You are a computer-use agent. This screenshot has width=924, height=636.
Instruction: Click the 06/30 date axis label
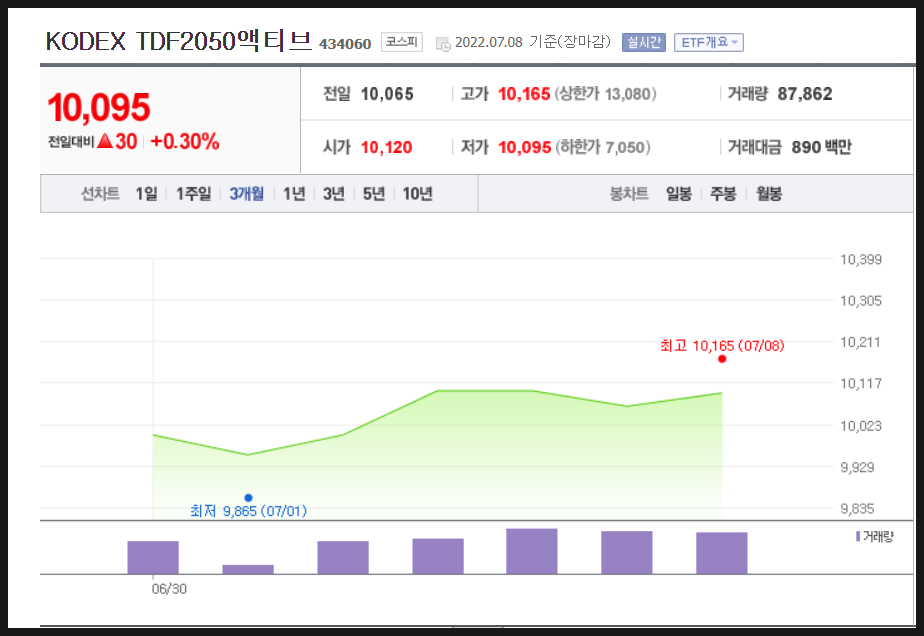169,589
